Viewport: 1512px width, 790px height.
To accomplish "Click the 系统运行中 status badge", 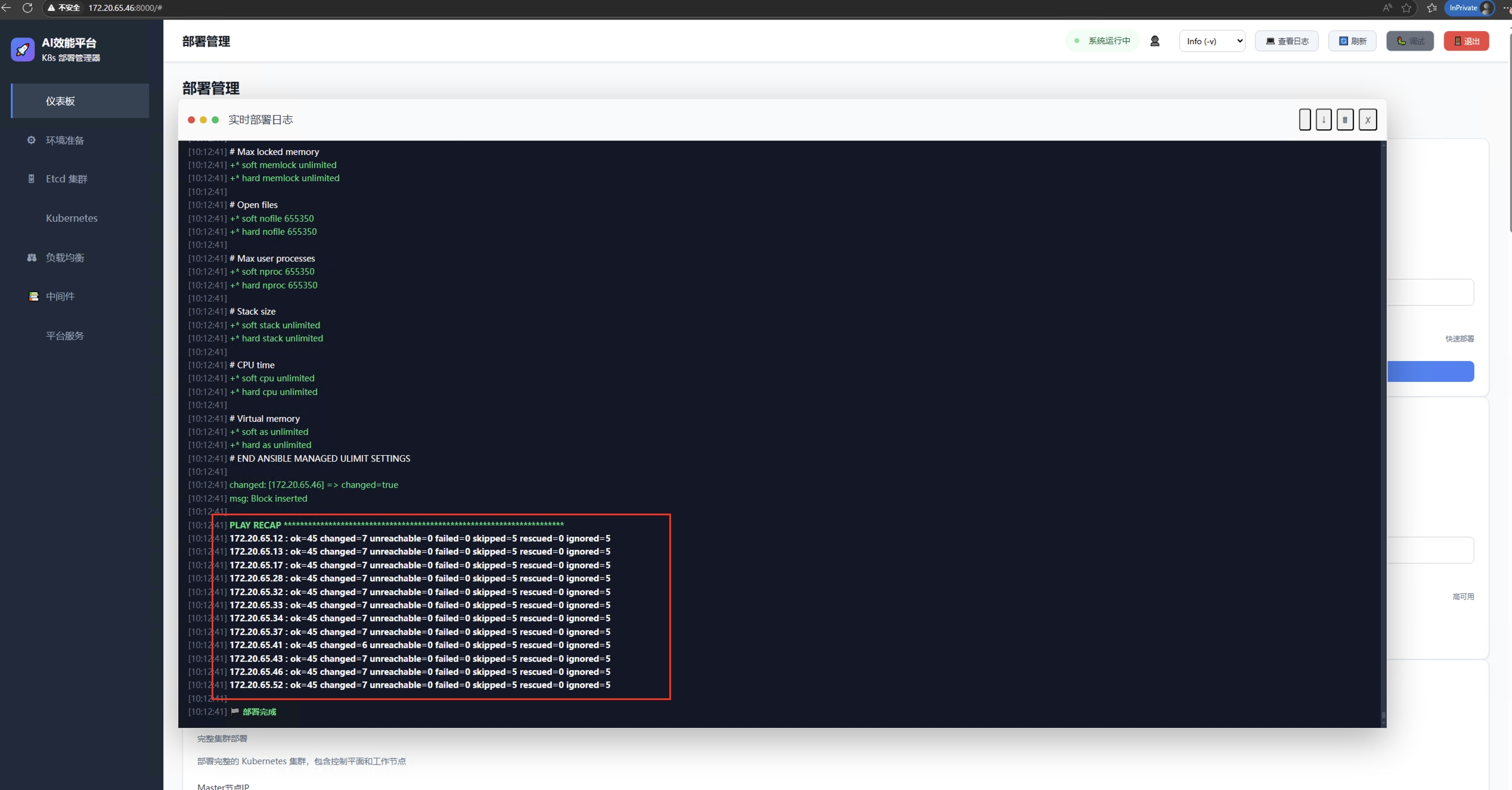I will 1103,41.
